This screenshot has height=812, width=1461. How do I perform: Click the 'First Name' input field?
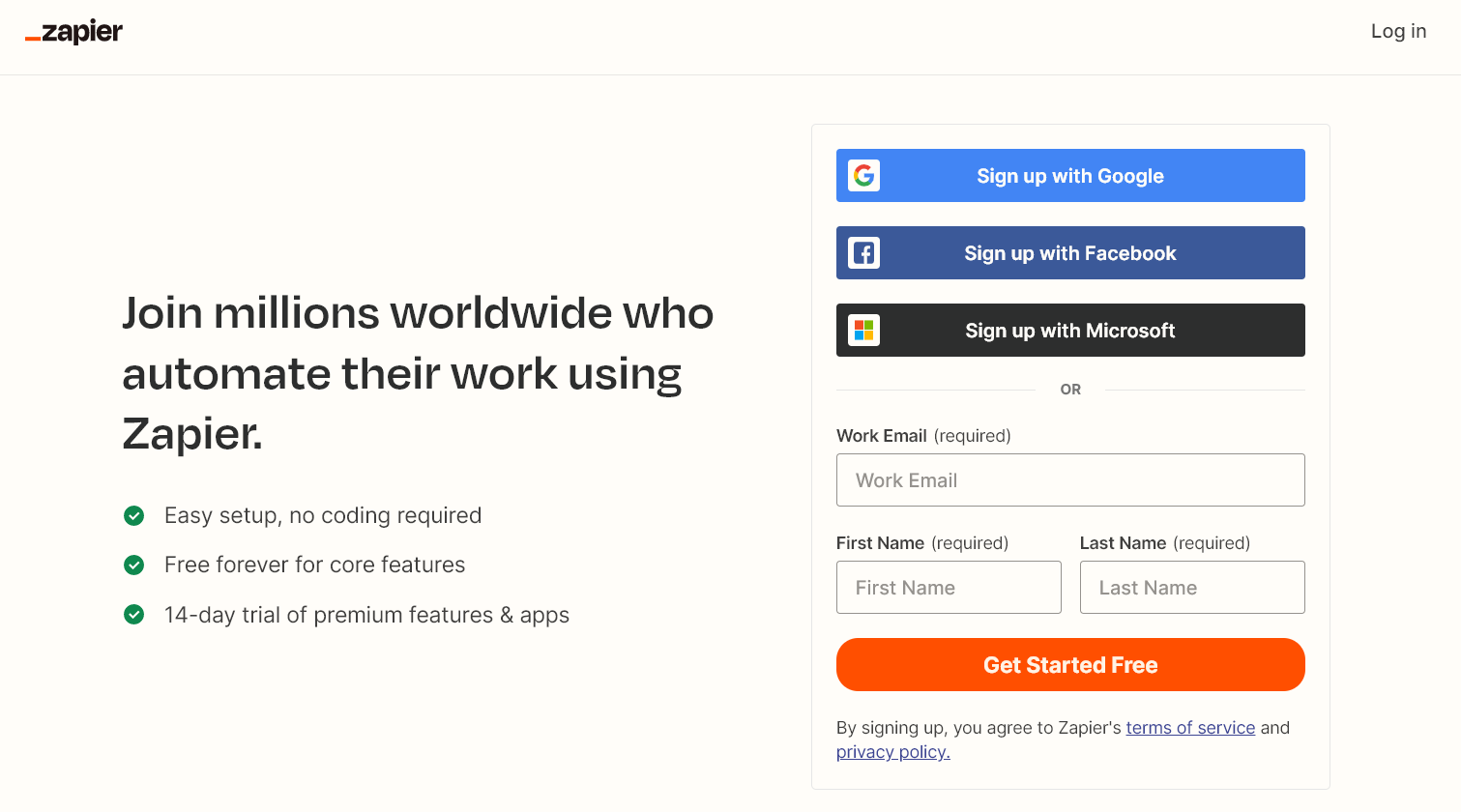pyautogui.click(x=949, y=587)
